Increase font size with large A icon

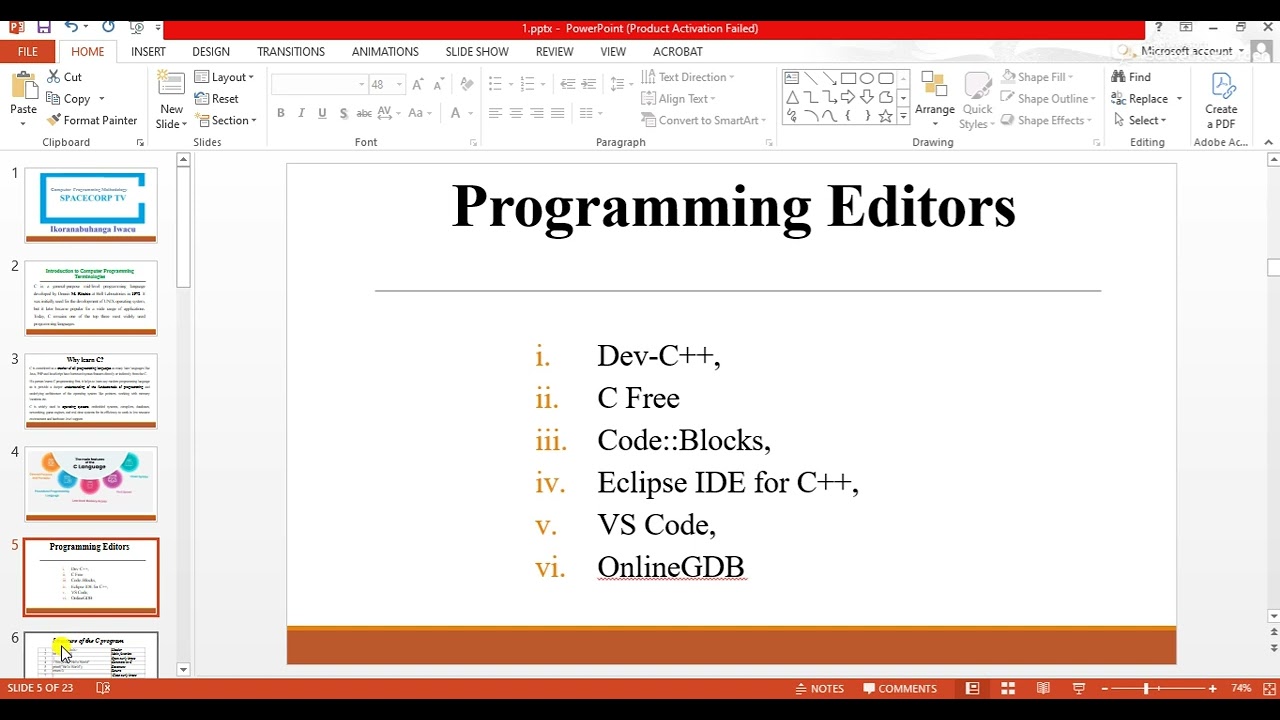coord(418,85)
